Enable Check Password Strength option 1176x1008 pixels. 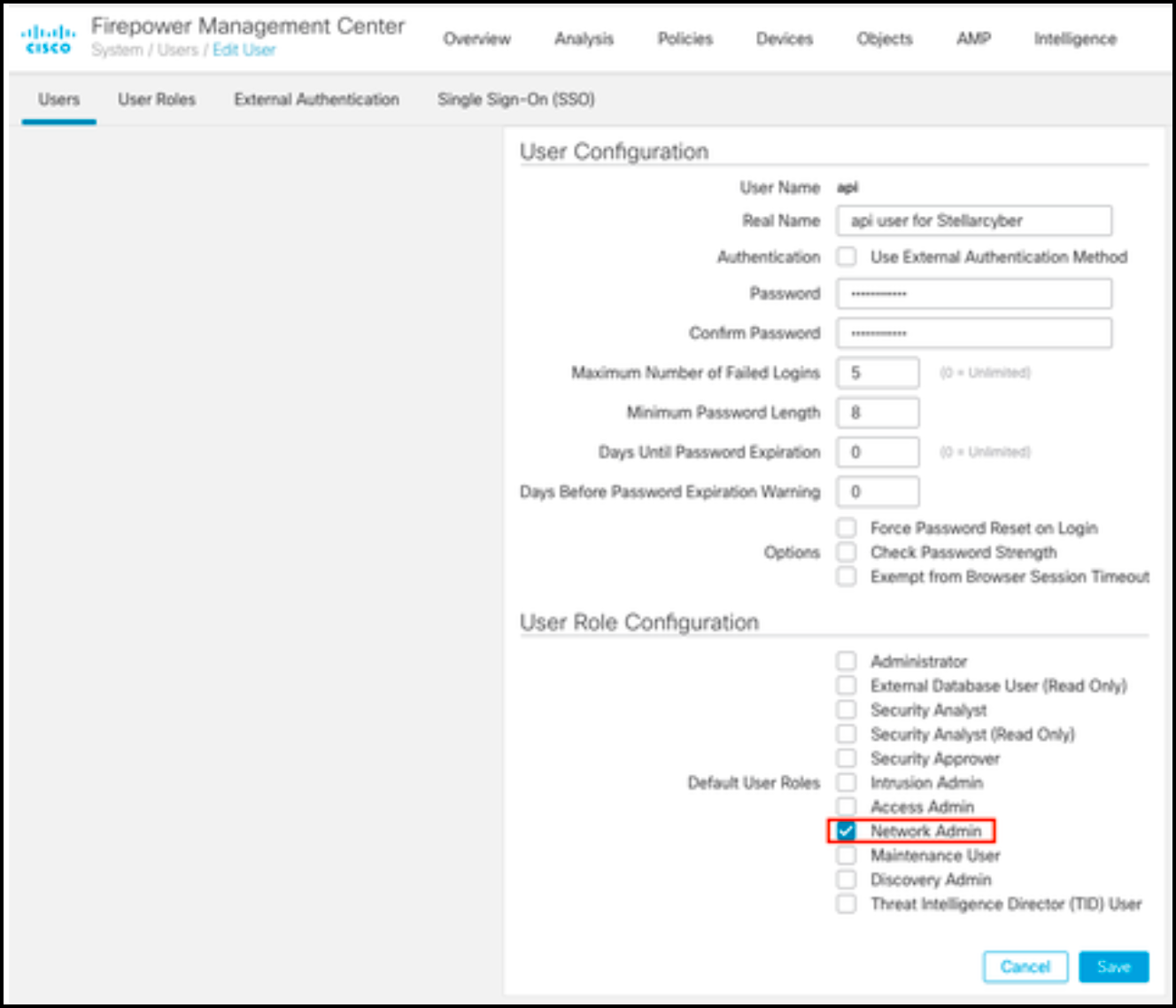click(x=847, y=552)
